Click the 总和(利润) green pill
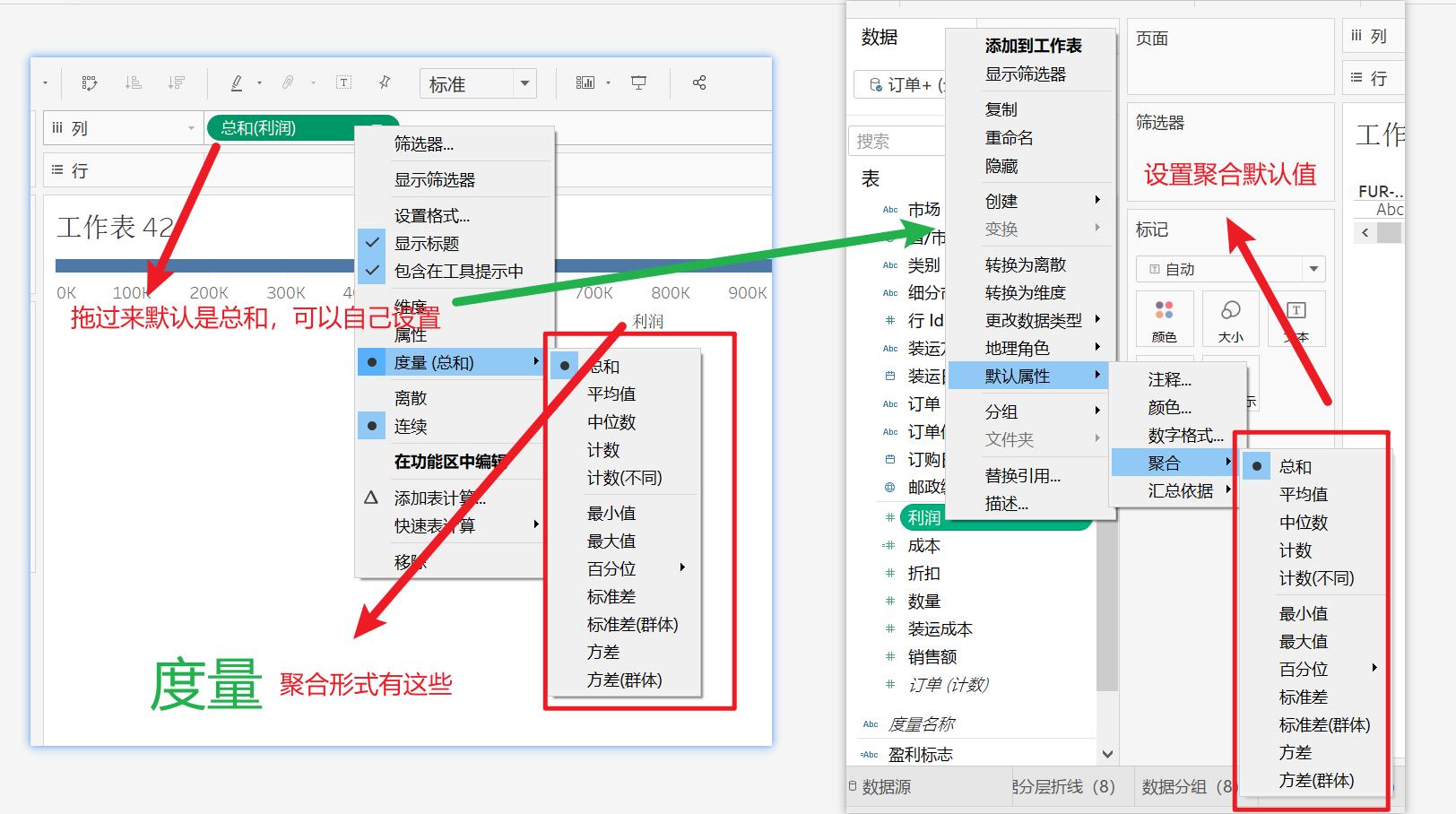 [302, 128]
